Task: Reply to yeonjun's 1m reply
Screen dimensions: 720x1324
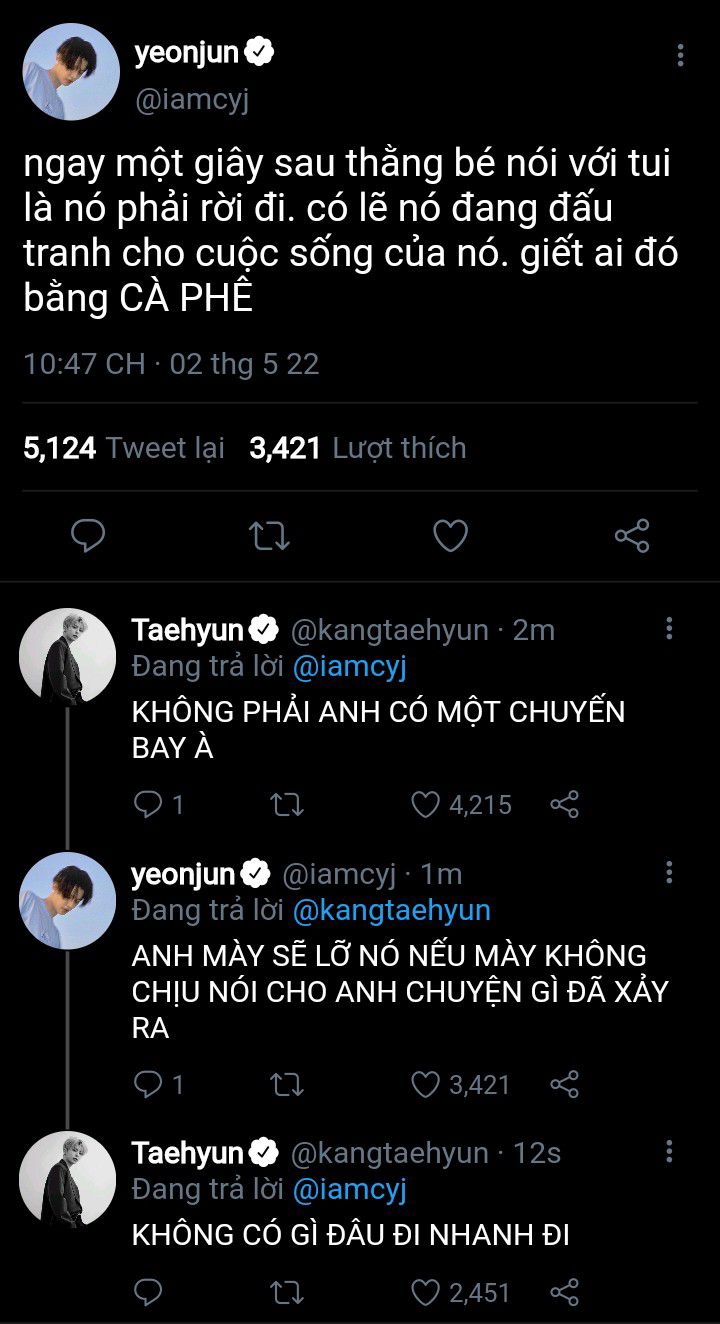Action: click(x=148, y=1084)
